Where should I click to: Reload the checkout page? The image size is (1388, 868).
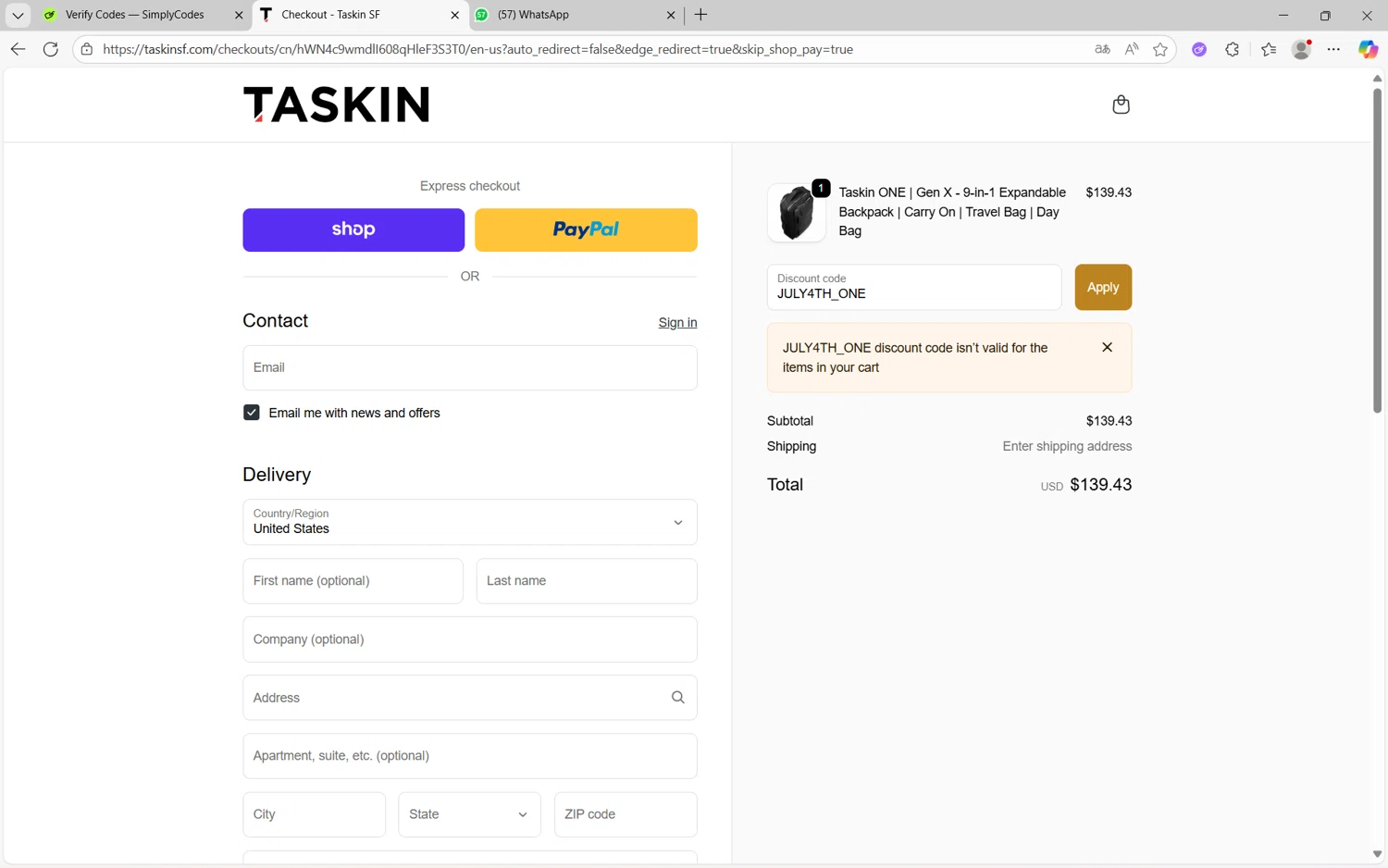(x=51, y=49)
